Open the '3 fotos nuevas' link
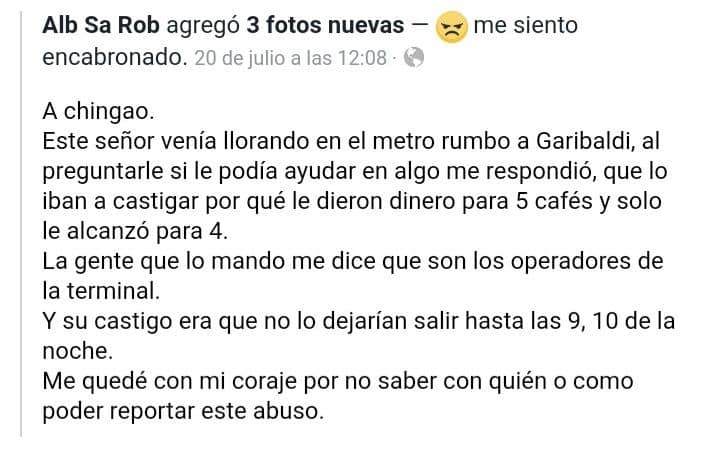Screen dimensions: 720x451 tap(325, 25)
